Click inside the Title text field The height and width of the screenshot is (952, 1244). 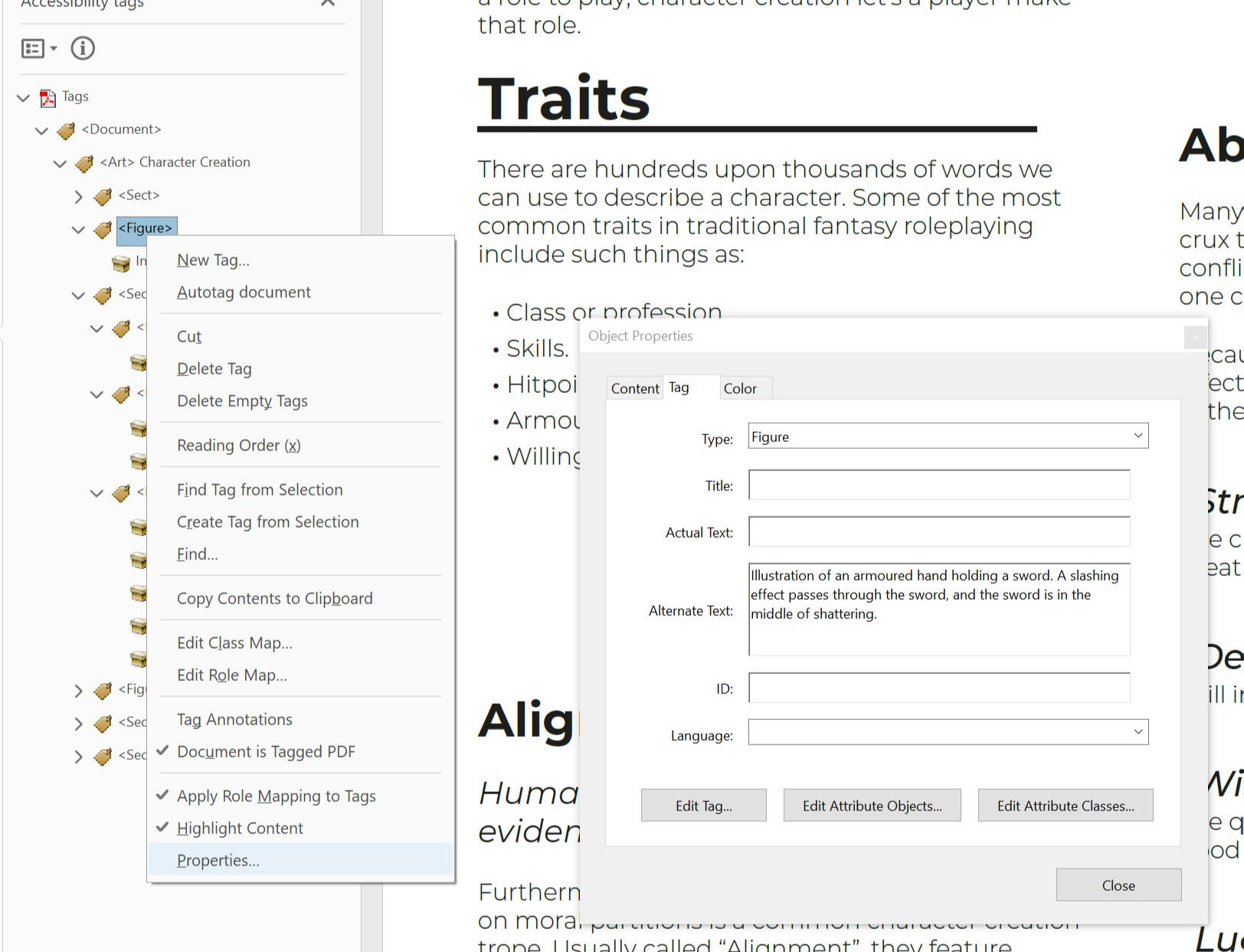click(939, 485)
